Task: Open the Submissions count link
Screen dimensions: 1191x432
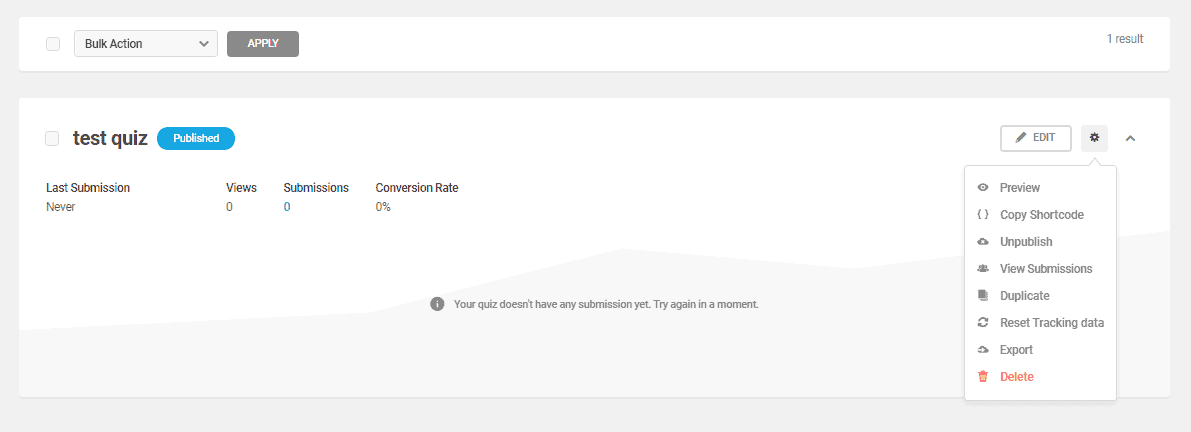Action: [x=287, y=207]
